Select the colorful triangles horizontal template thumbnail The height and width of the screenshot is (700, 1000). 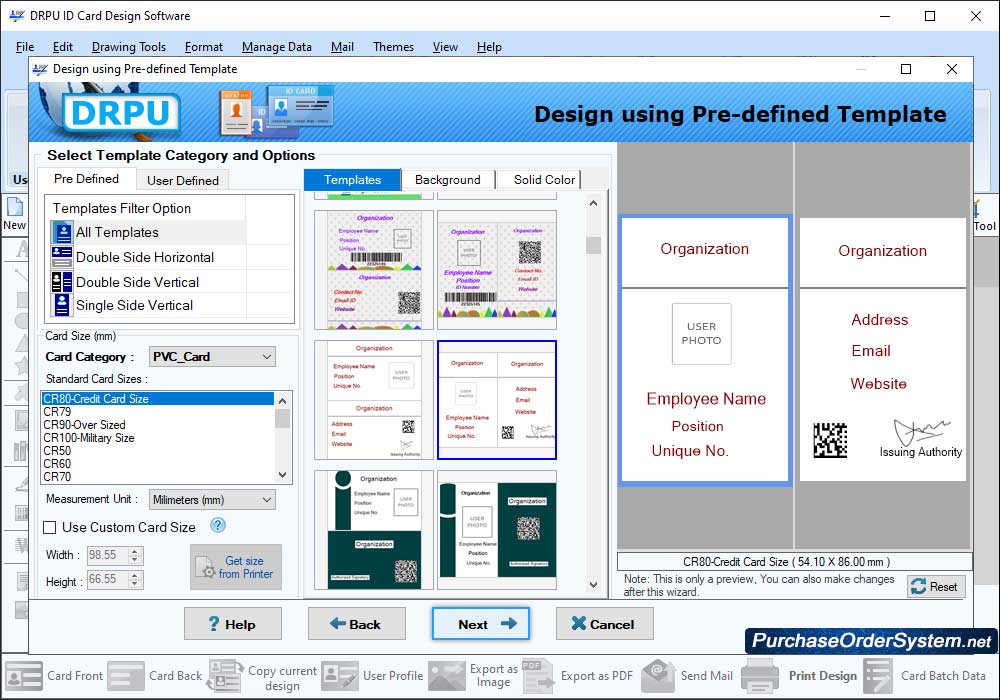pos(374,270)
